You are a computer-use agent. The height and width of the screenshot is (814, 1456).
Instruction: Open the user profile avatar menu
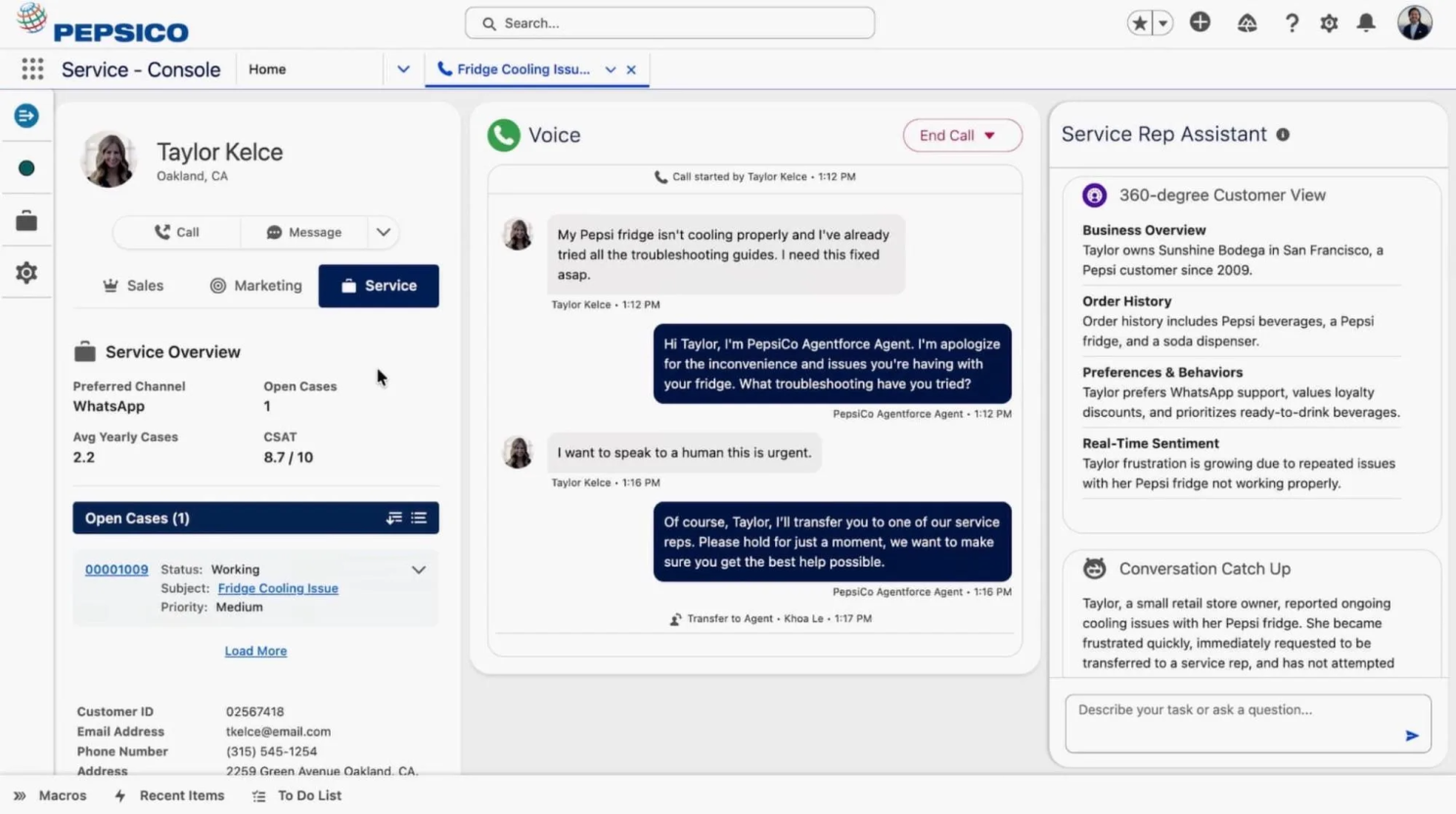click(x=1414, y=22)
